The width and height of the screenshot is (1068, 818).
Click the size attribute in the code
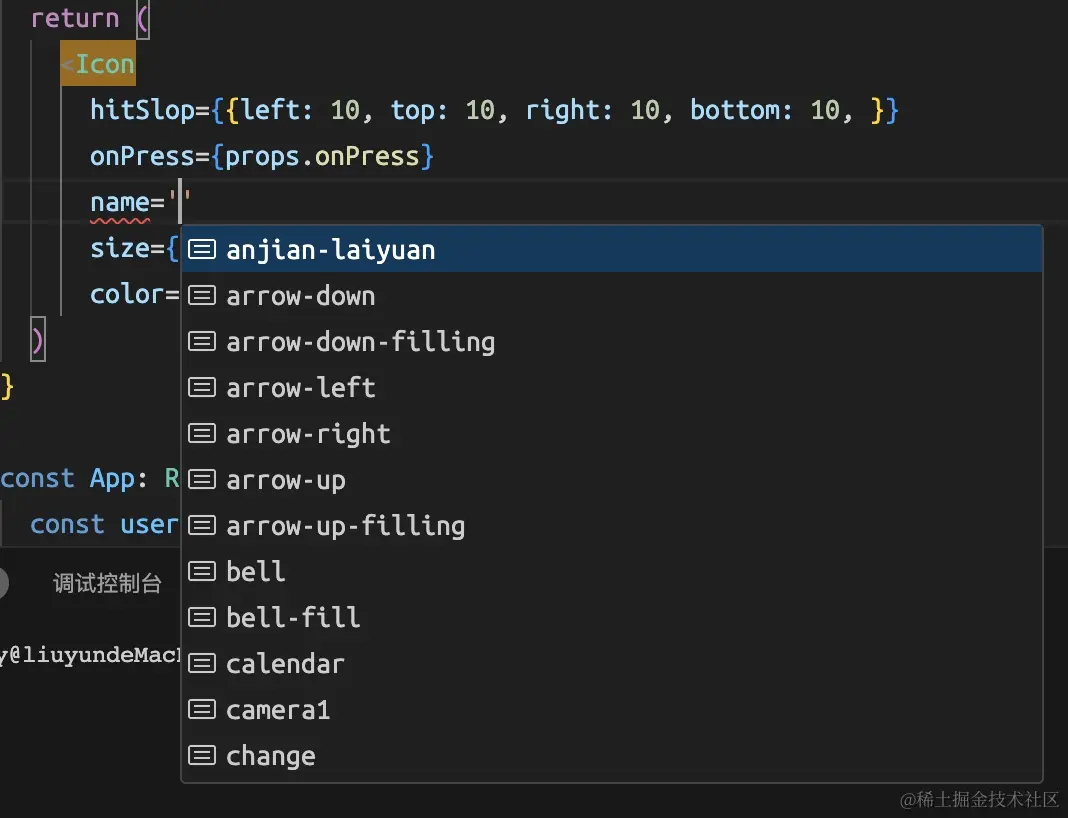click(x=120, y=249)
